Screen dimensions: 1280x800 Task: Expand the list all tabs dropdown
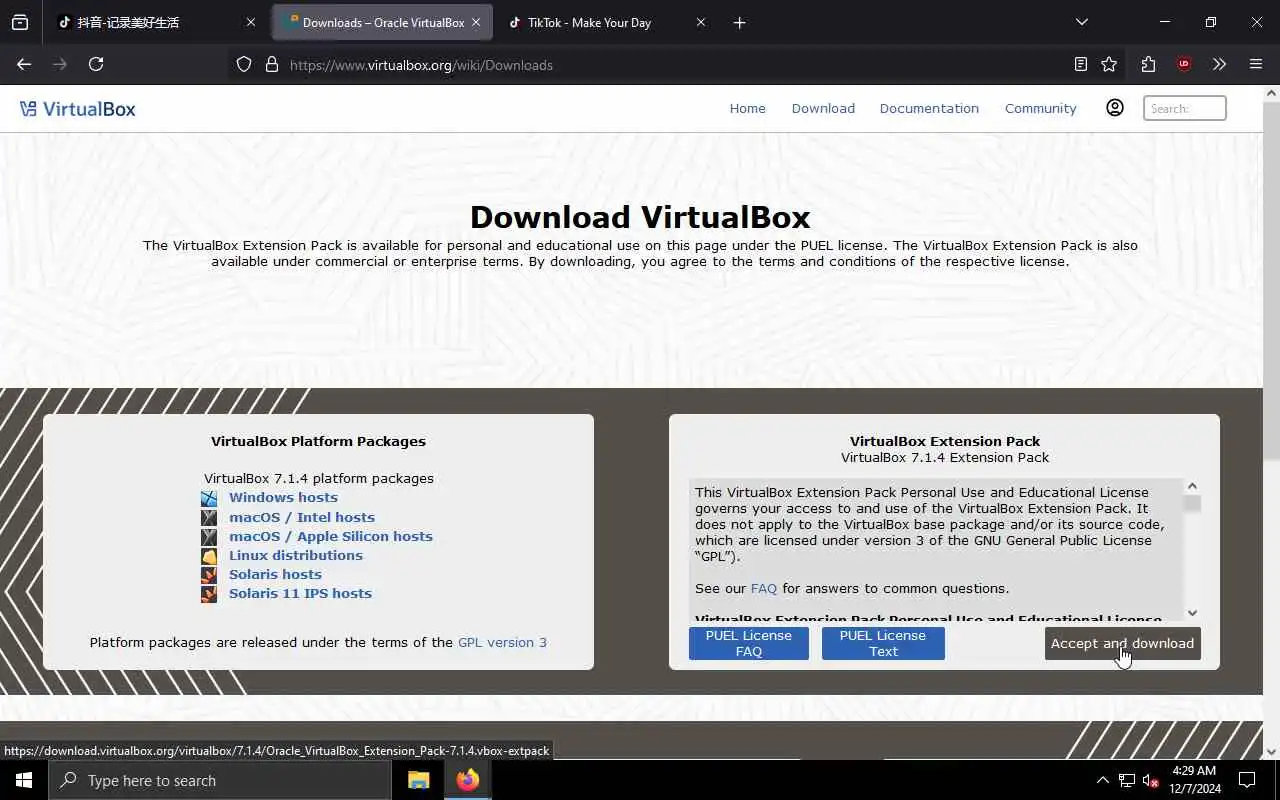(x=1081, y=22)
